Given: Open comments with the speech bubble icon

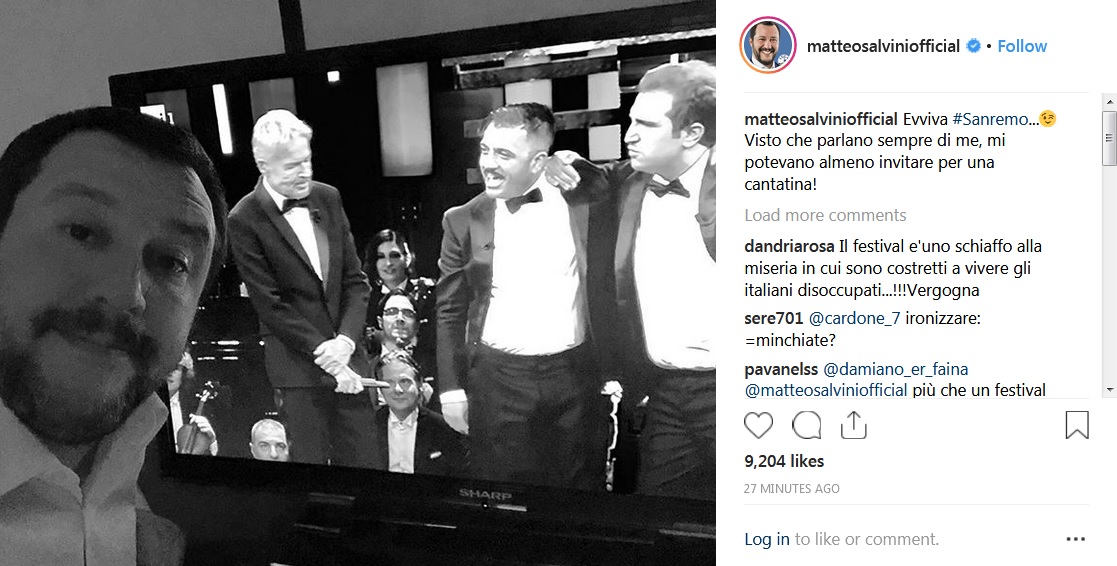Looking at the screenshot, I should [x=806, y=425].
